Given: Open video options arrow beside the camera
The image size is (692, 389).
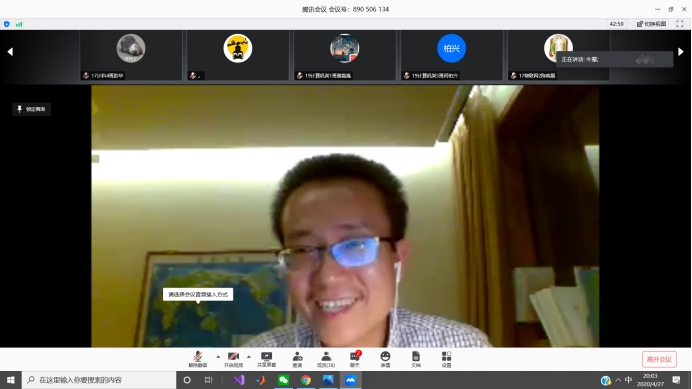Looking at the screenshot, I should pyautogui.click(x=249, y=357).
